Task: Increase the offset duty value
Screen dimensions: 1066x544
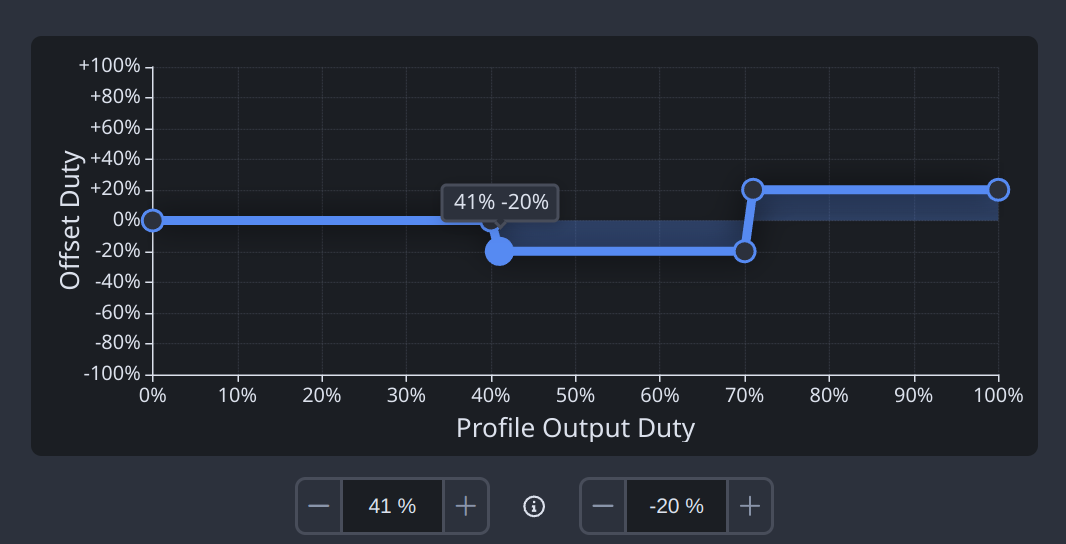Action: (x=749, y=506)
